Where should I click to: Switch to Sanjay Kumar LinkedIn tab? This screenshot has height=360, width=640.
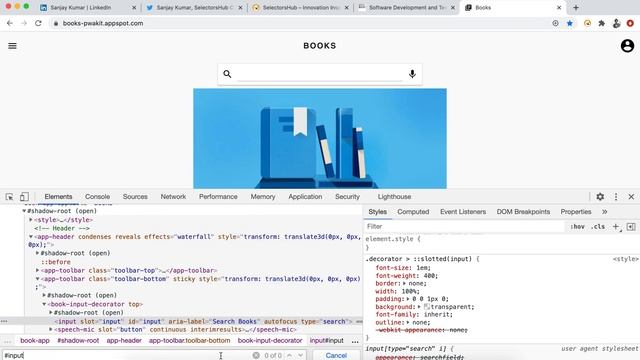[x=88, y=7]
